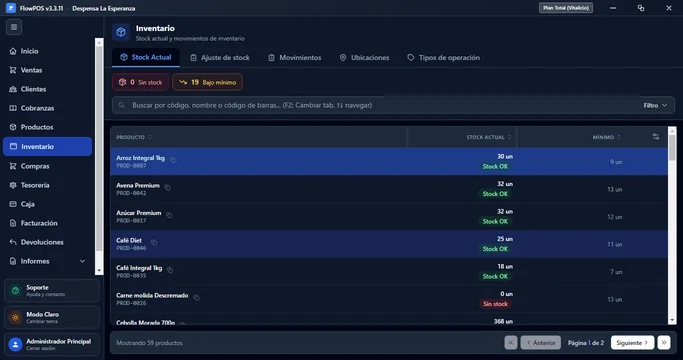
Task: Open the Filtro dropdown
Action: click(x=655, y=105)
